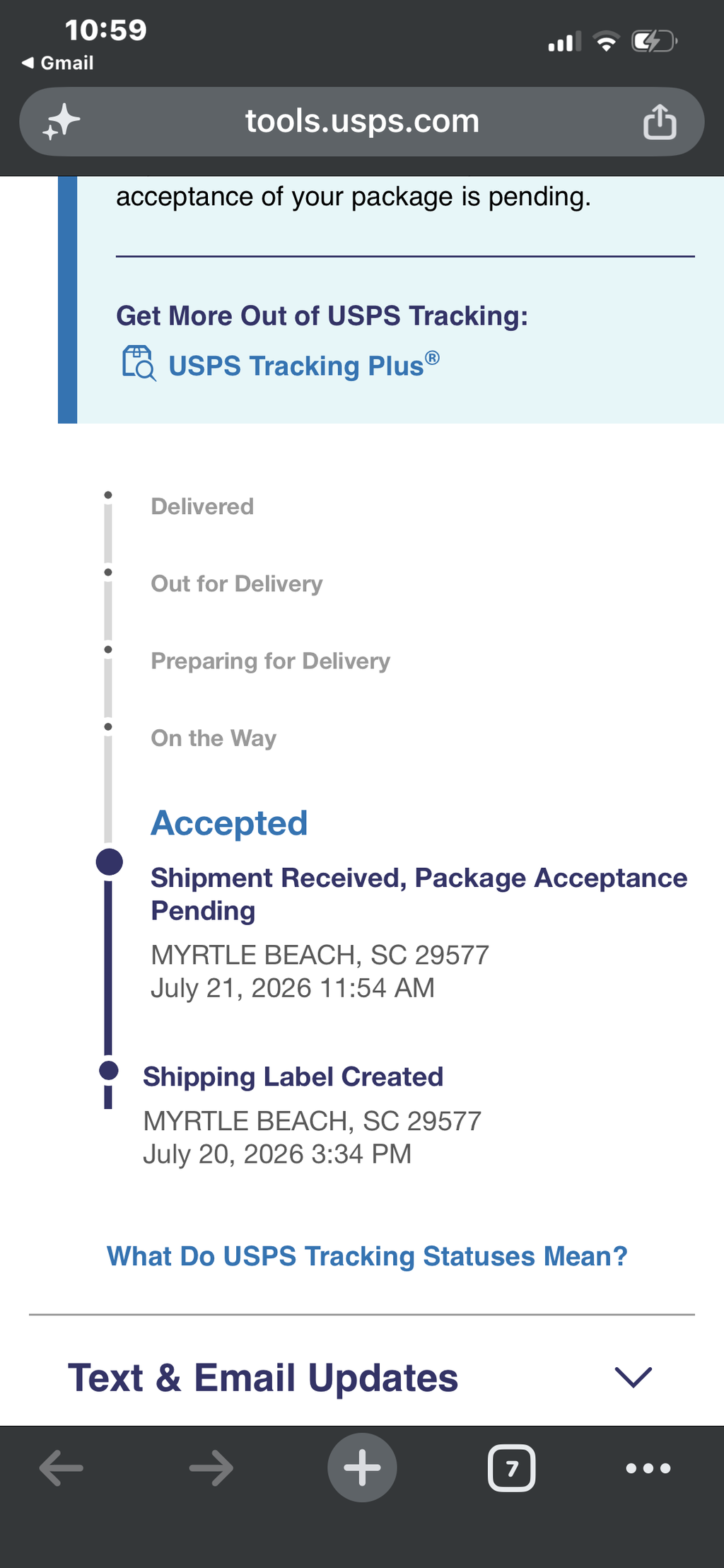
Task: Select the Accepted status marker dot
Action: coord(109,862)
